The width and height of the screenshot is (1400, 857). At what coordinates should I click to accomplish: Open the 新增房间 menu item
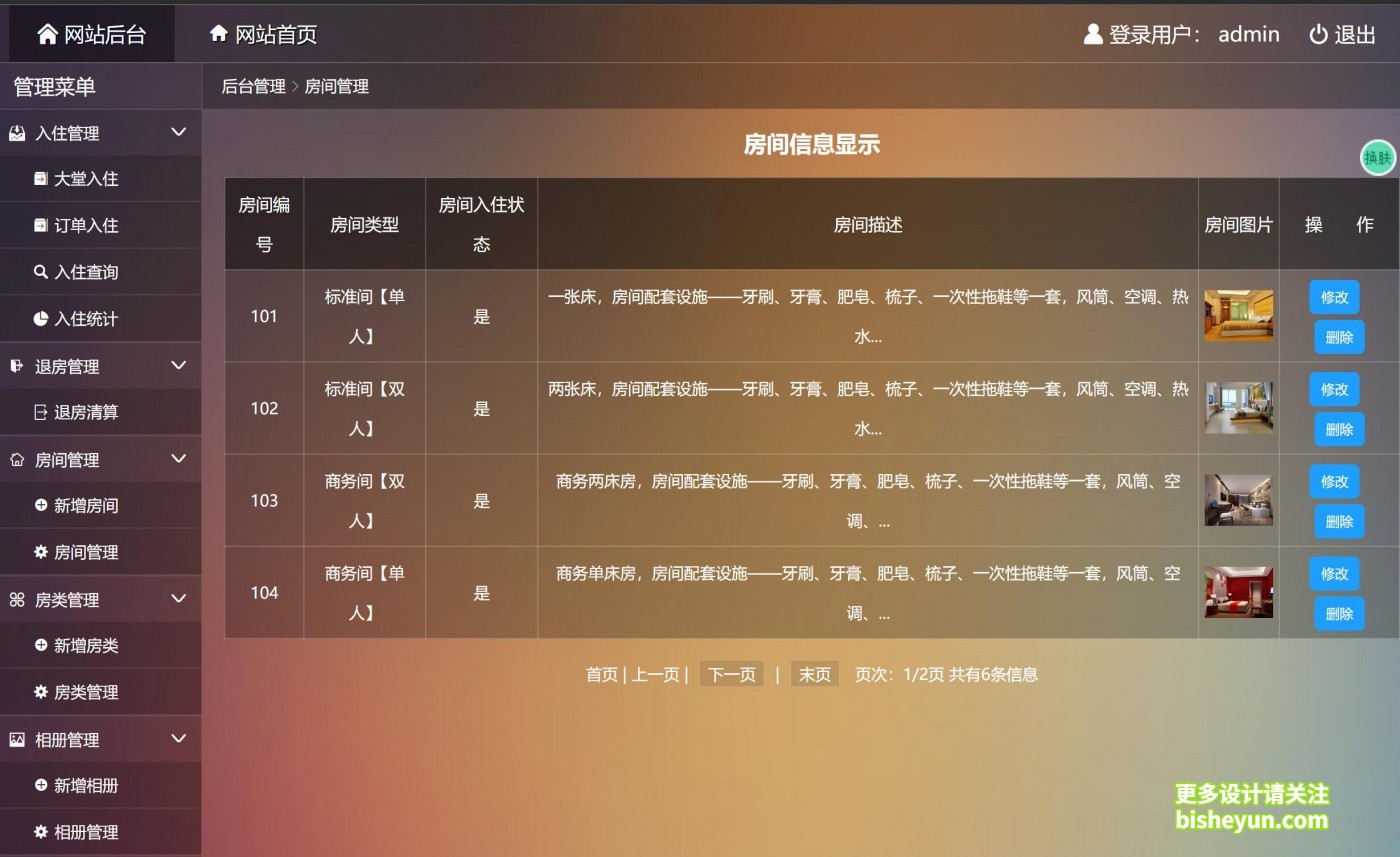[x=100, y=505]
